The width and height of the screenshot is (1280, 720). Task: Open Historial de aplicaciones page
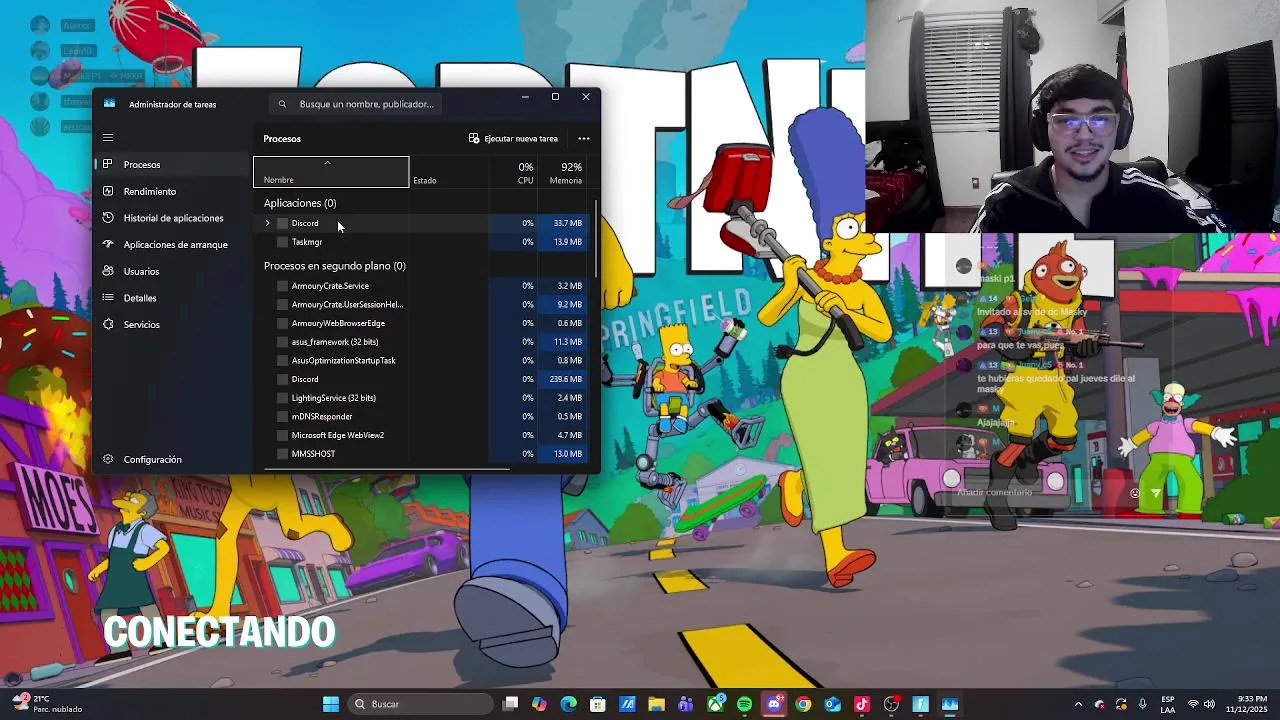tap(171, 218)
